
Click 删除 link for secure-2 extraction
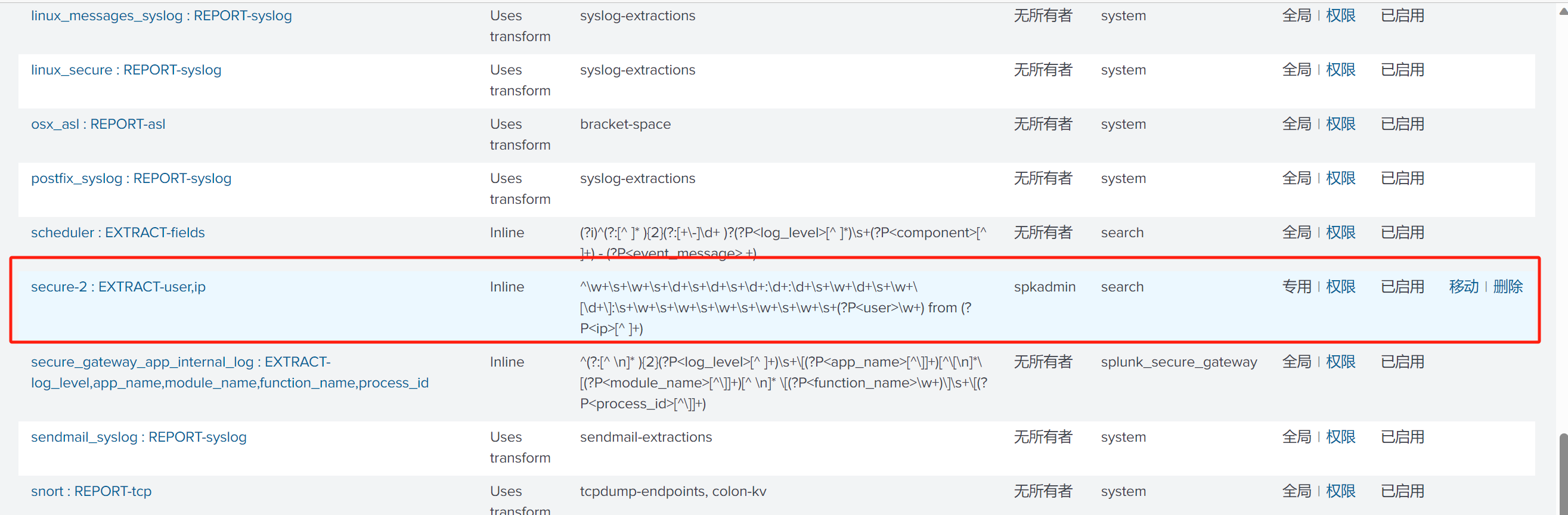[1508, 287]
